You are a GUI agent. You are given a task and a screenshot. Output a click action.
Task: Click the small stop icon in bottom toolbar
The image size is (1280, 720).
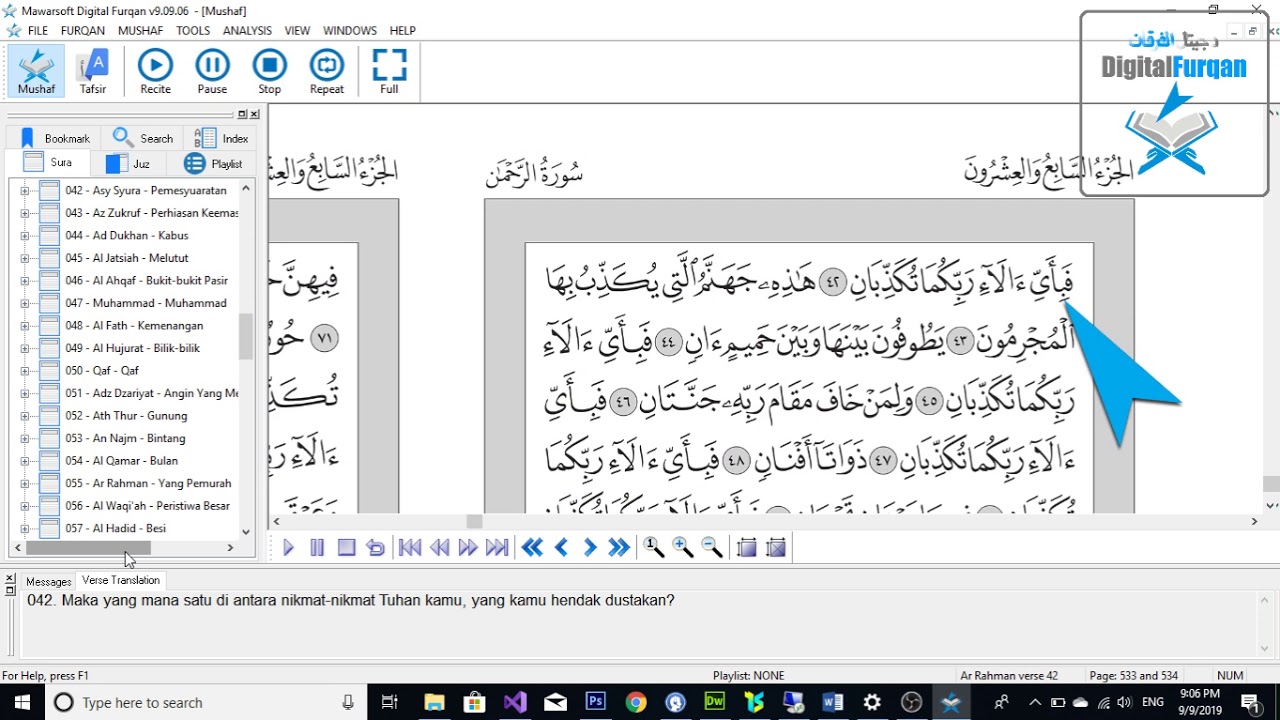pos(346,547)
